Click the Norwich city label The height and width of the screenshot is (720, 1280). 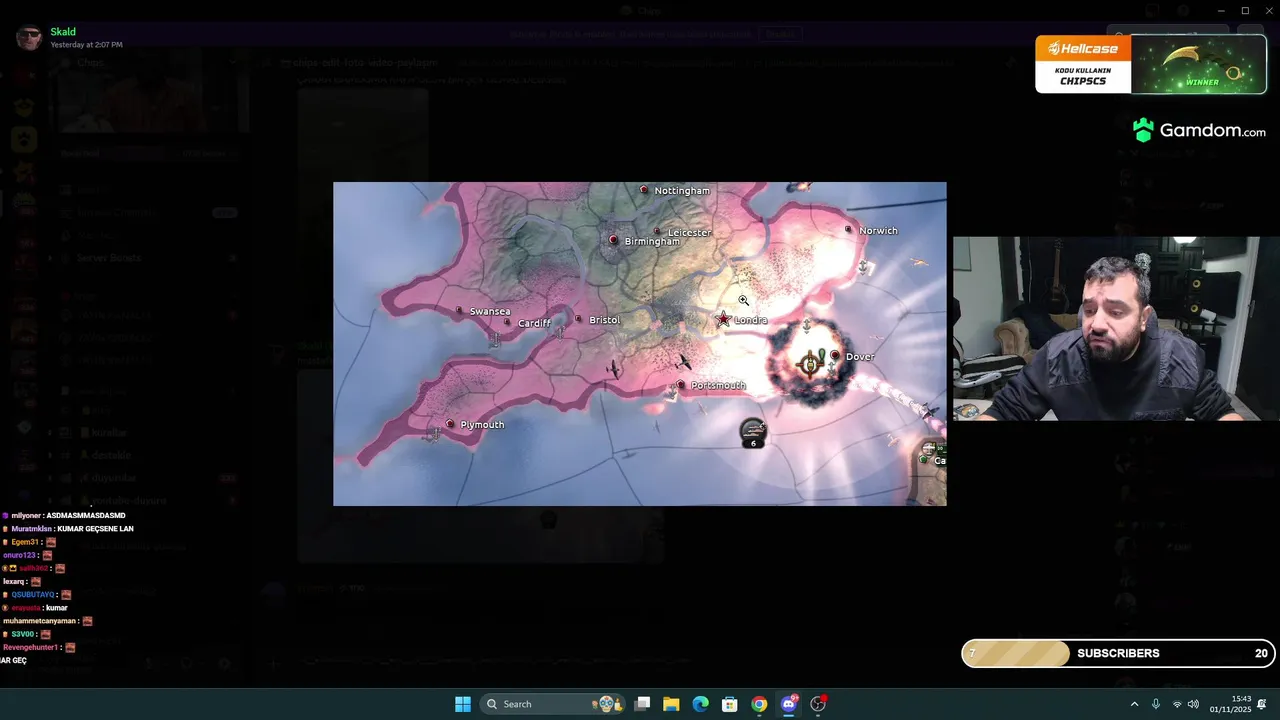pyautogui.click(x=878, y=230)
